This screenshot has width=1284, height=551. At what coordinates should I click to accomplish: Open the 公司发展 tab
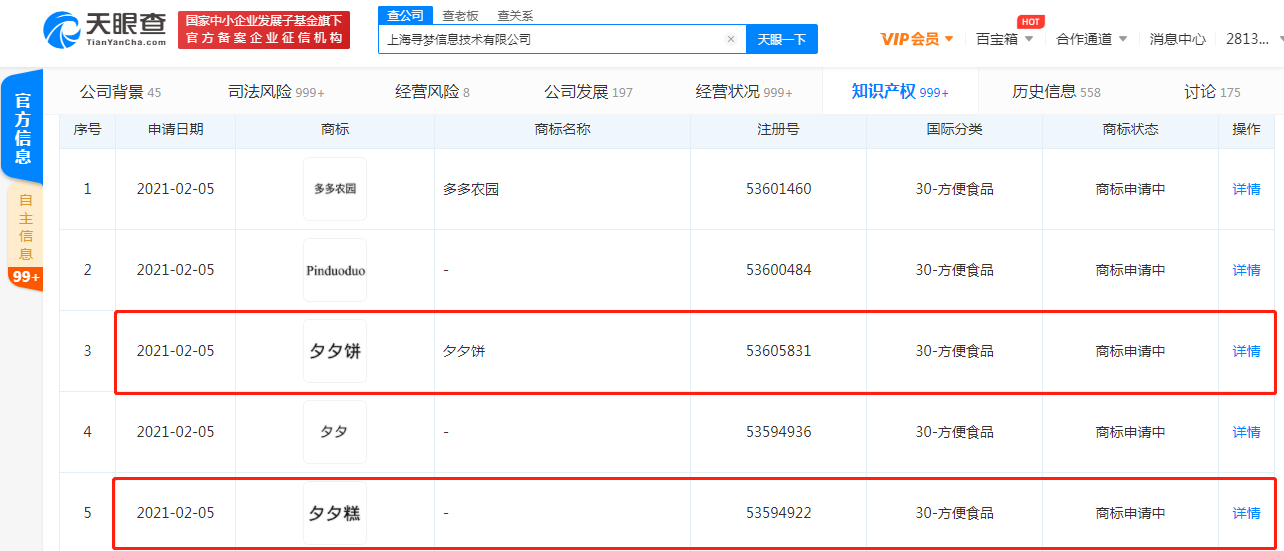(x=588, y=92)
